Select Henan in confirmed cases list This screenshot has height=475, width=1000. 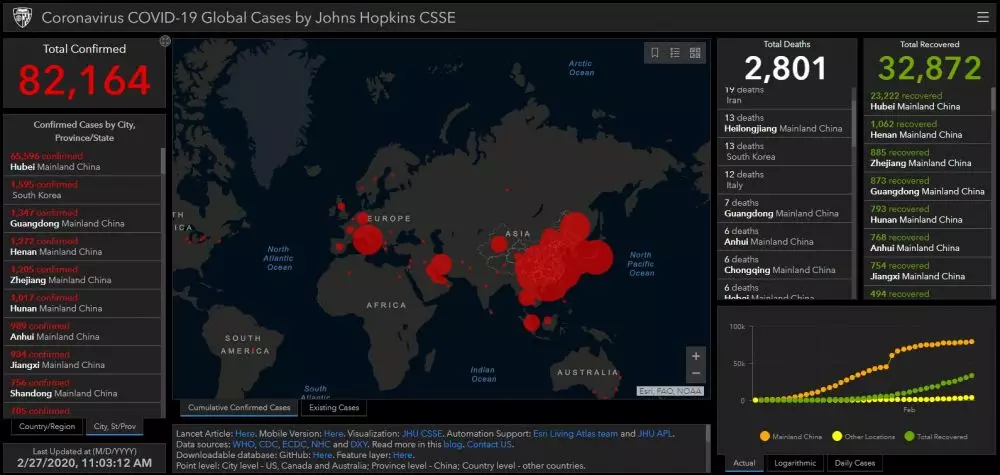pos(82,247)
